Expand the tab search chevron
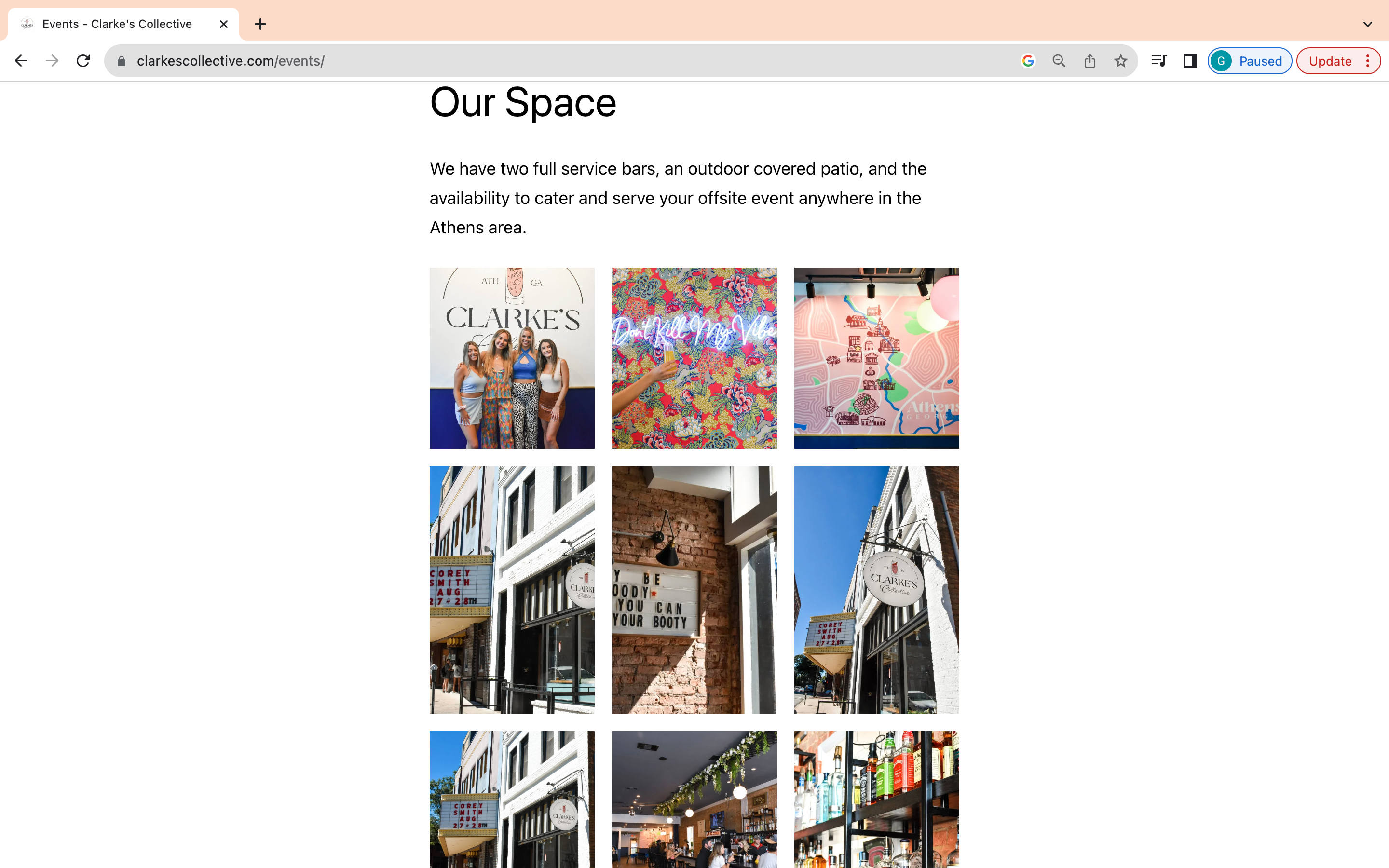 pyautogui.click(x=1367, y=24)
